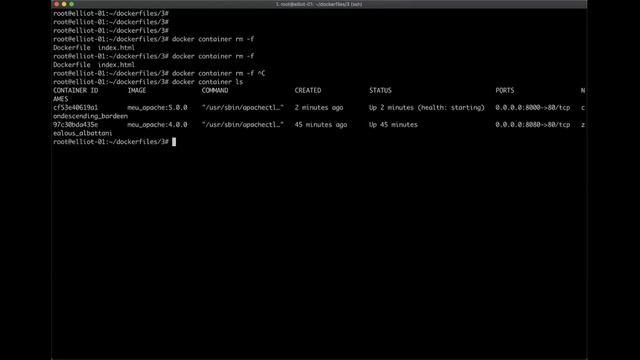Viewport: 640px width, 360px height.
Task: Click the CONTAINER ID column header
Action: (76, 91)
